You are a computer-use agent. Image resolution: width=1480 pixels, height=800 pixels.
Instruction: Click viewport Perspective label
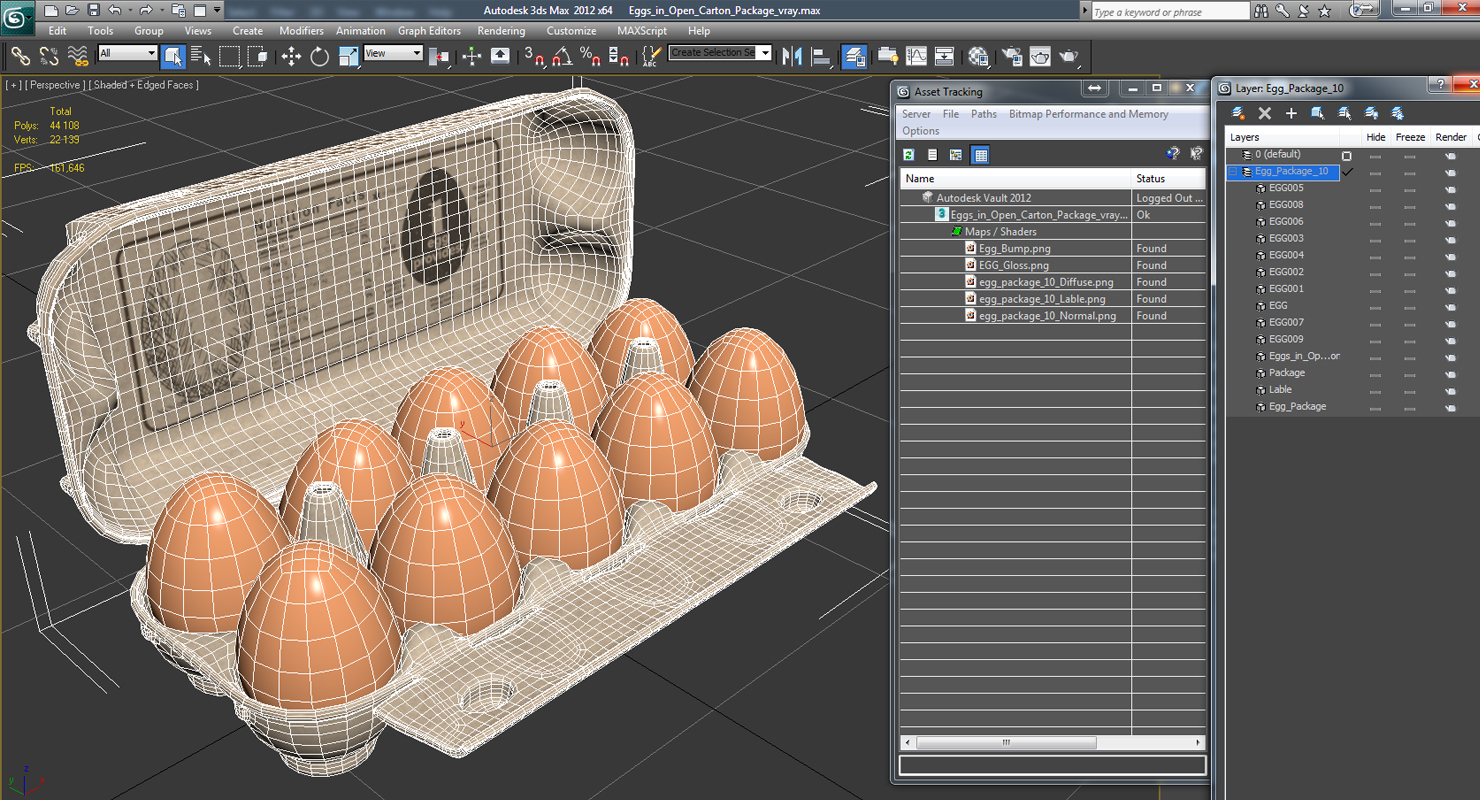(x=55, y=85)
